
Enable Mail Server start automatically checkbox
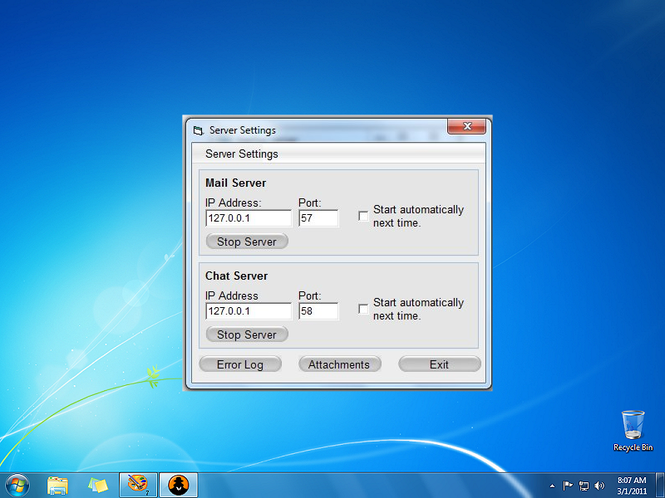363,216
